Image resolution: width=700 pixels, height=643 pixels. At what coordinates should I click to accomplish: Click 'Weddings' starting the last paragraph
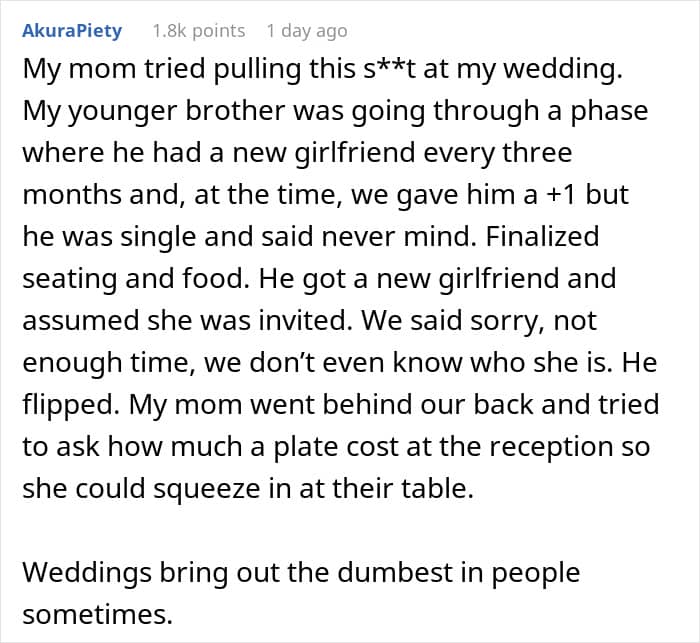pos(85,573)
